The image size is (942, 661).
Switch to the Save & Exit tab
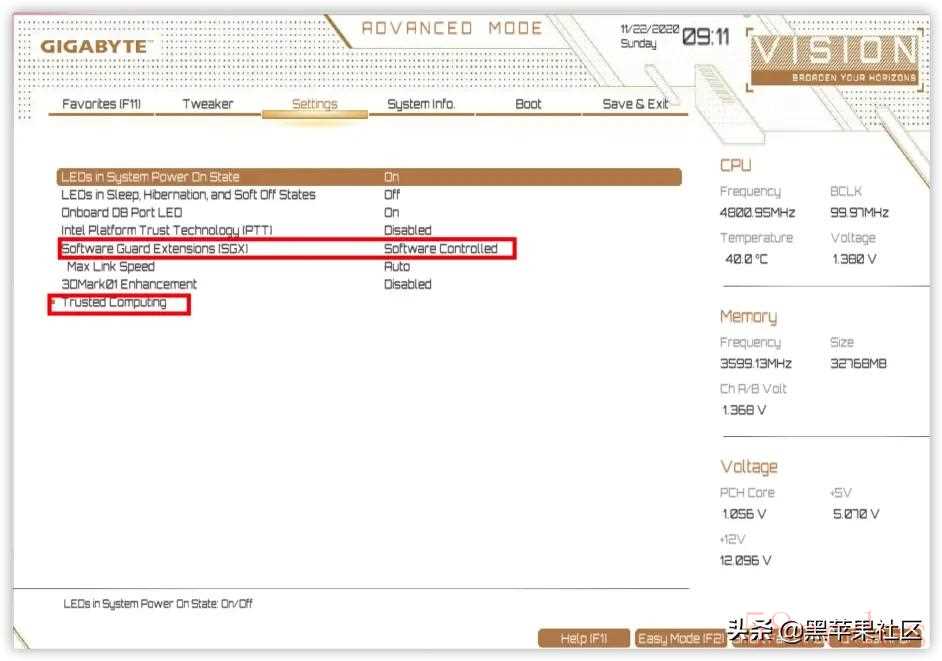pos(635,104)
